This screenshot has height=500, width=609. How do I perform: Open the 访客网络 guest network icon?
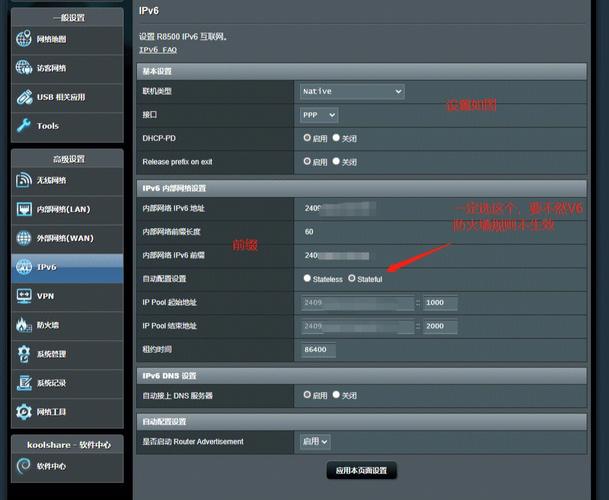coord(24,68)
